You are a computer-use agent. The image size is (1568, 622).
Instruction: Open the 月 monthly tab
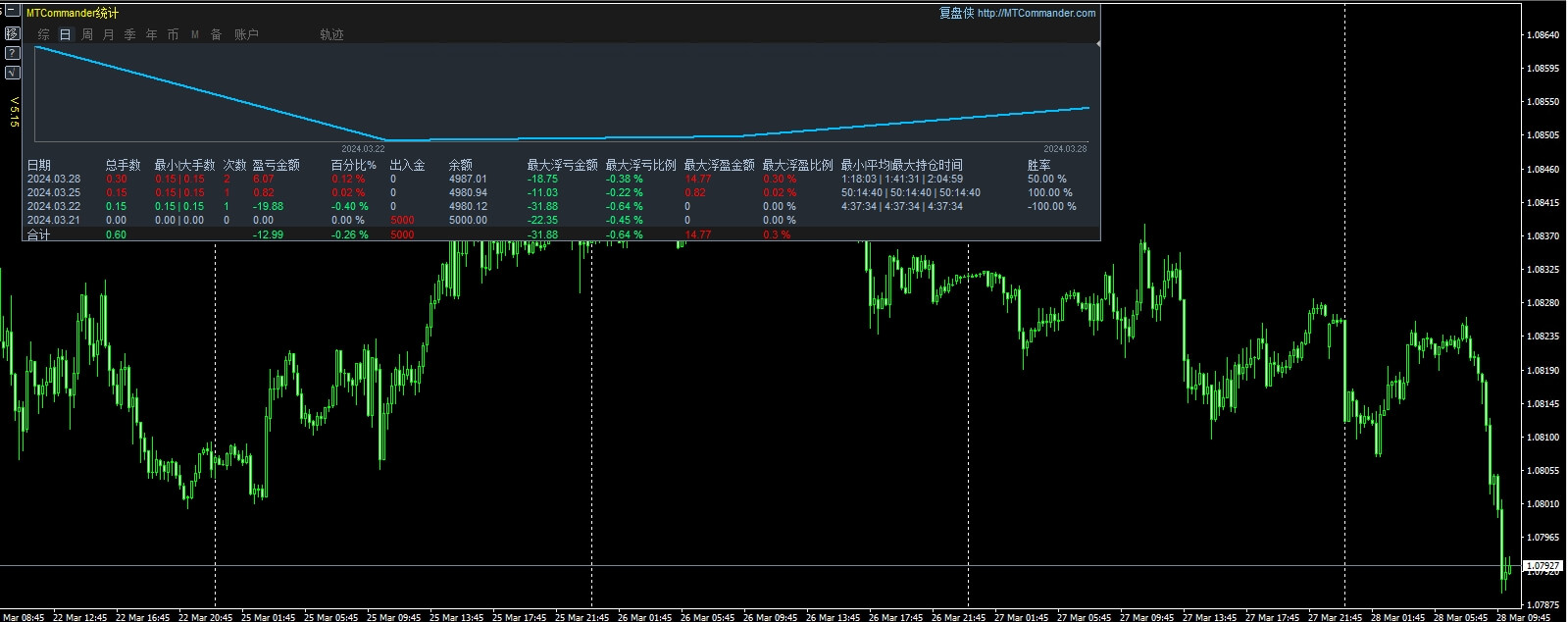tap(109, 34)
